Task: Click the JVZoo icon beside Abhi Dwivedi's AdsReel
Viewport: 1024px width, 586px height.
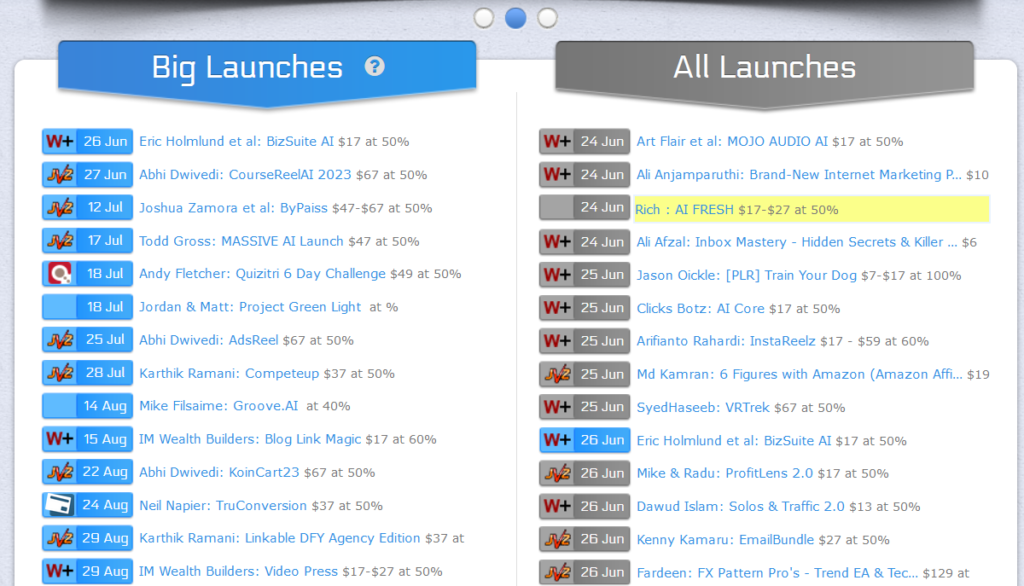Action: pos(60,340)
